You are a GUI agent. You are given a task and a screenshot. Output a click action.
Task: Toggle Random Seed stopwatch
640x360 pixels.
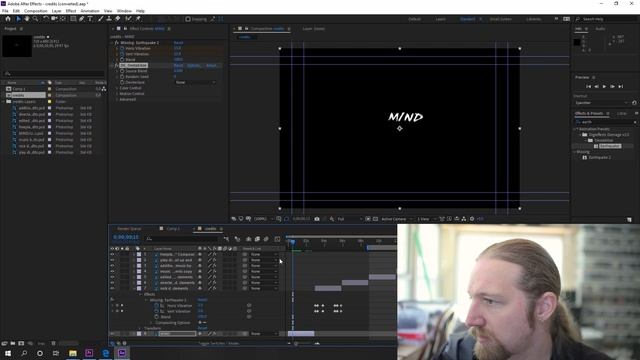tap(122, 77)
